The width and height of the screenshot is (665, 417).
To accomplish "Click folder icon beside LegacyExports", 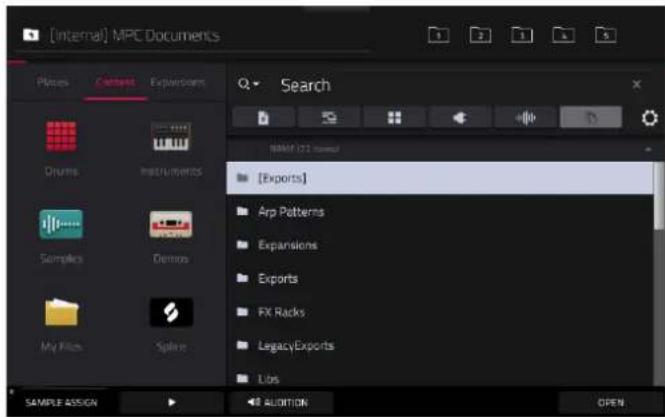I will pos(242,345).
